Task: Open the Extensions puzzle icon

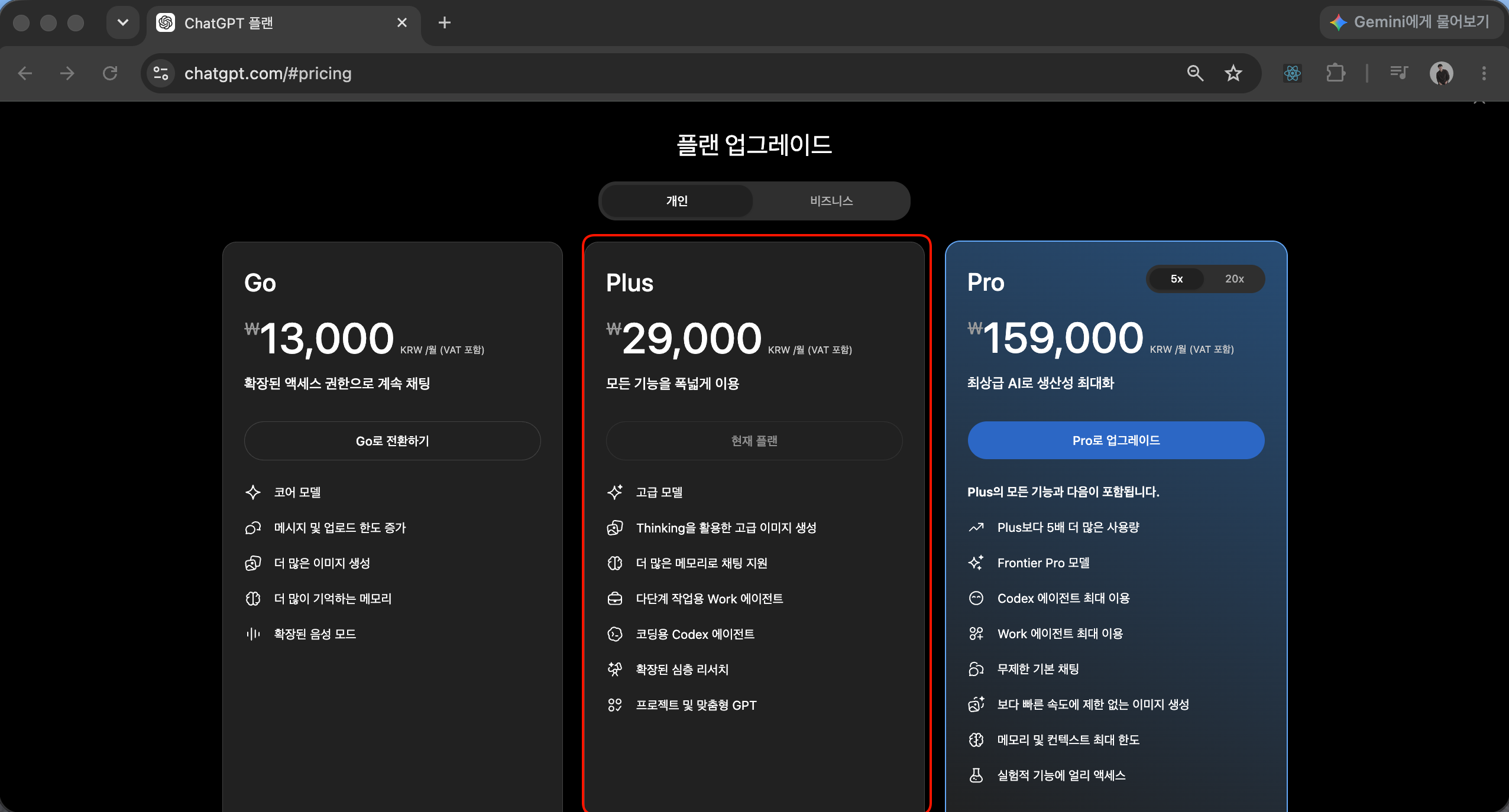Action: point(1336,73)
